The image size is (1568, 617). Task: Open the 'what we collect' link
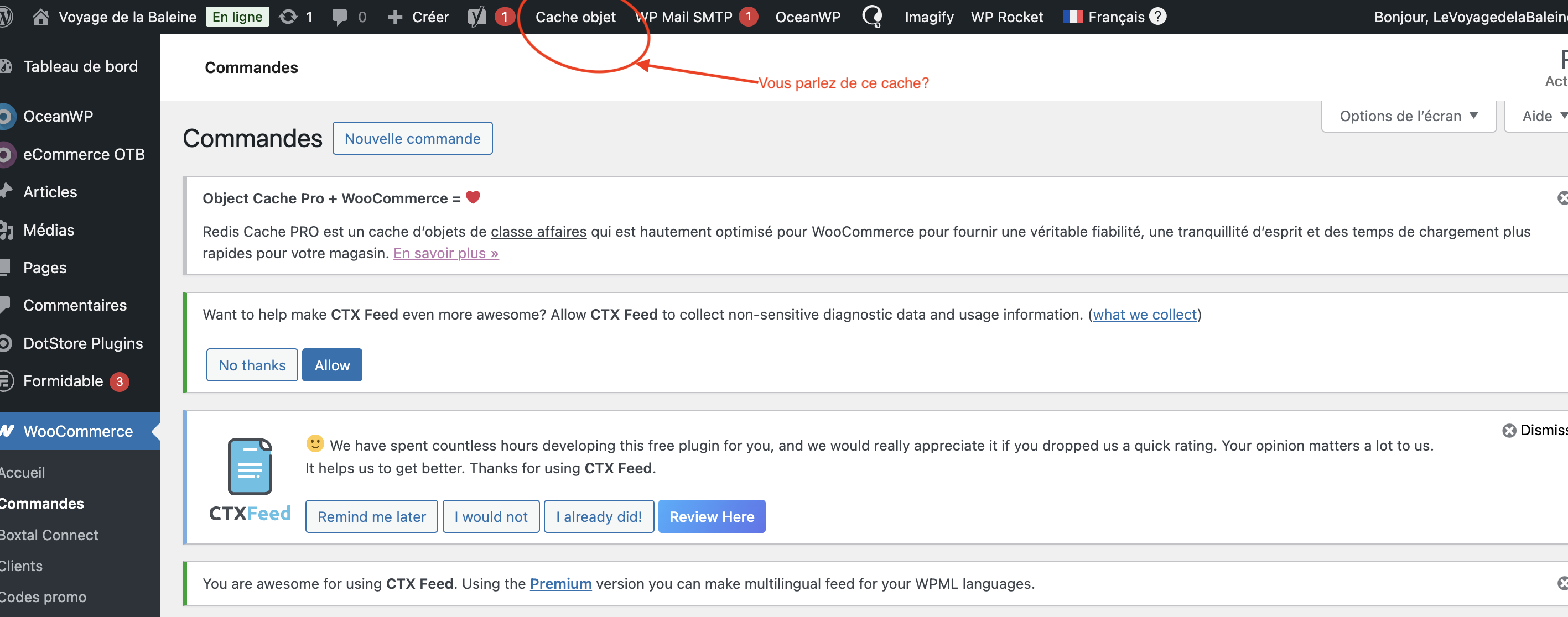pos(1144,315)
